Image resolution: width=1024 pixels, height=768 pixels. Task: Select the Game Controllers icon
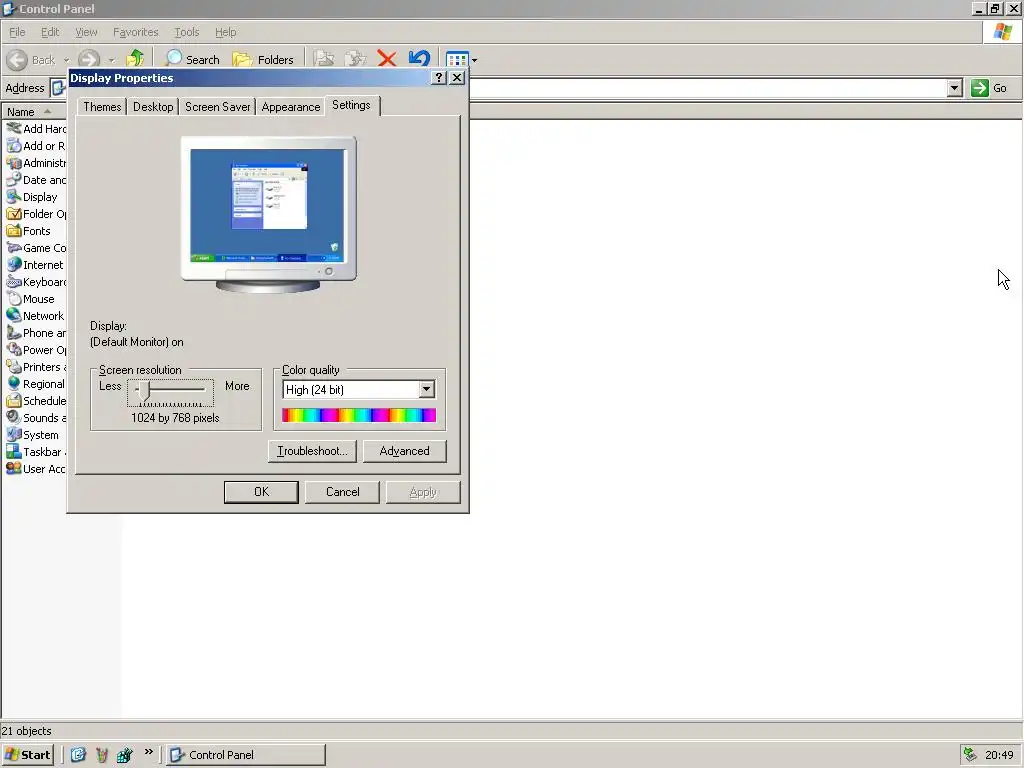click(14, 247)
